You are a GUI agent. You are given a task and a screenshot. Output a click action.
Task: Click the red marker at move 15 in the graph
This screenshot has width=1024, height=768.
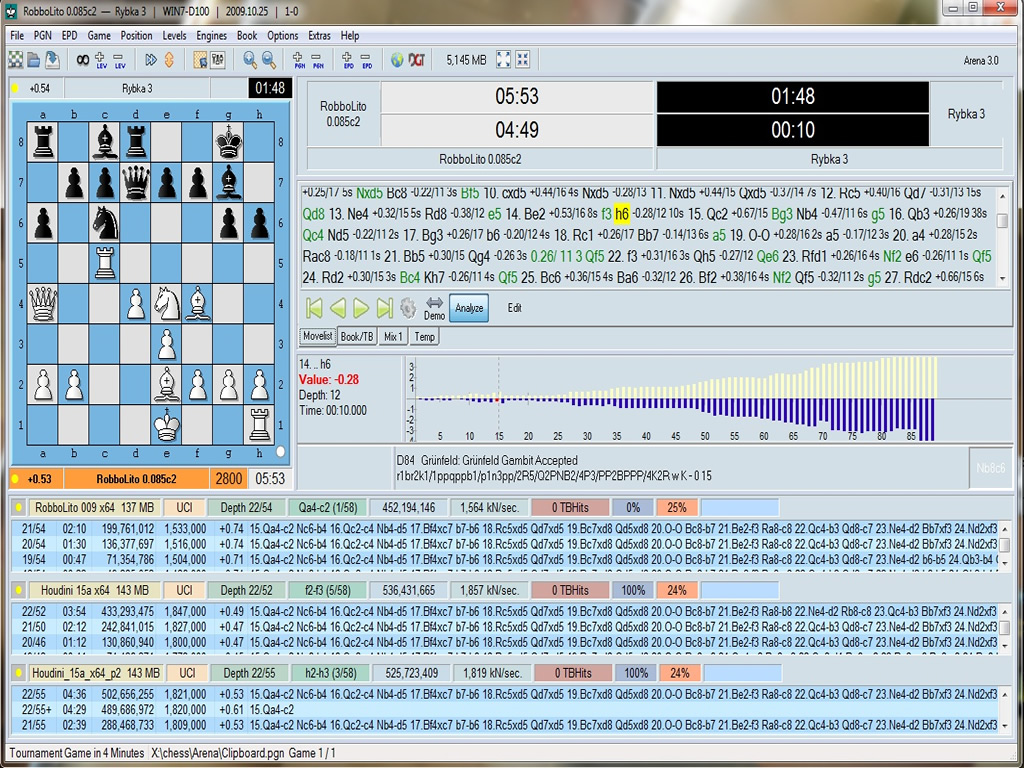(497, 399)
